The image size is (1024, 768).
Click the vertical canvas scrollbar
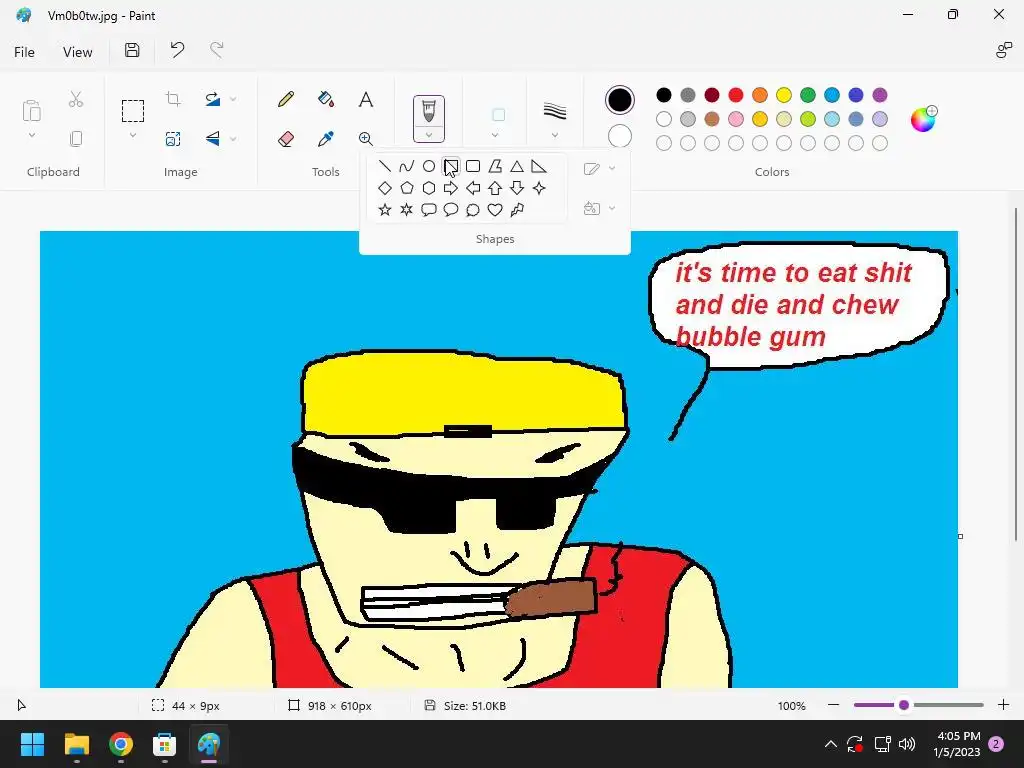point(1016,375)
